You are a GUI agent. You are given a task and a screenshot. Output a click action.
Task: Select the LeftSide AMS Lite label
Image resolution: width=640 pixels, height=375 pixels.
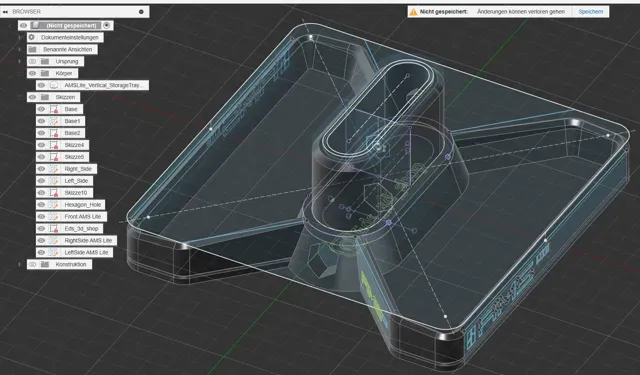click(87, 252)
